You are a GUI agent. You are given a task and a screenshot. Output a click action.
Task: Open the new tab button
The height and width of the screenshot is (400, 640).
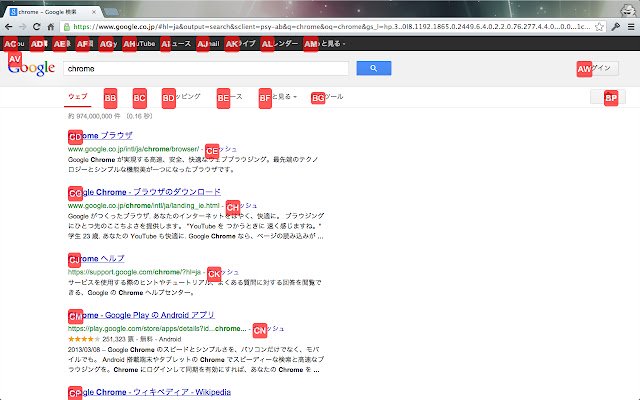[x=111, y=12]
